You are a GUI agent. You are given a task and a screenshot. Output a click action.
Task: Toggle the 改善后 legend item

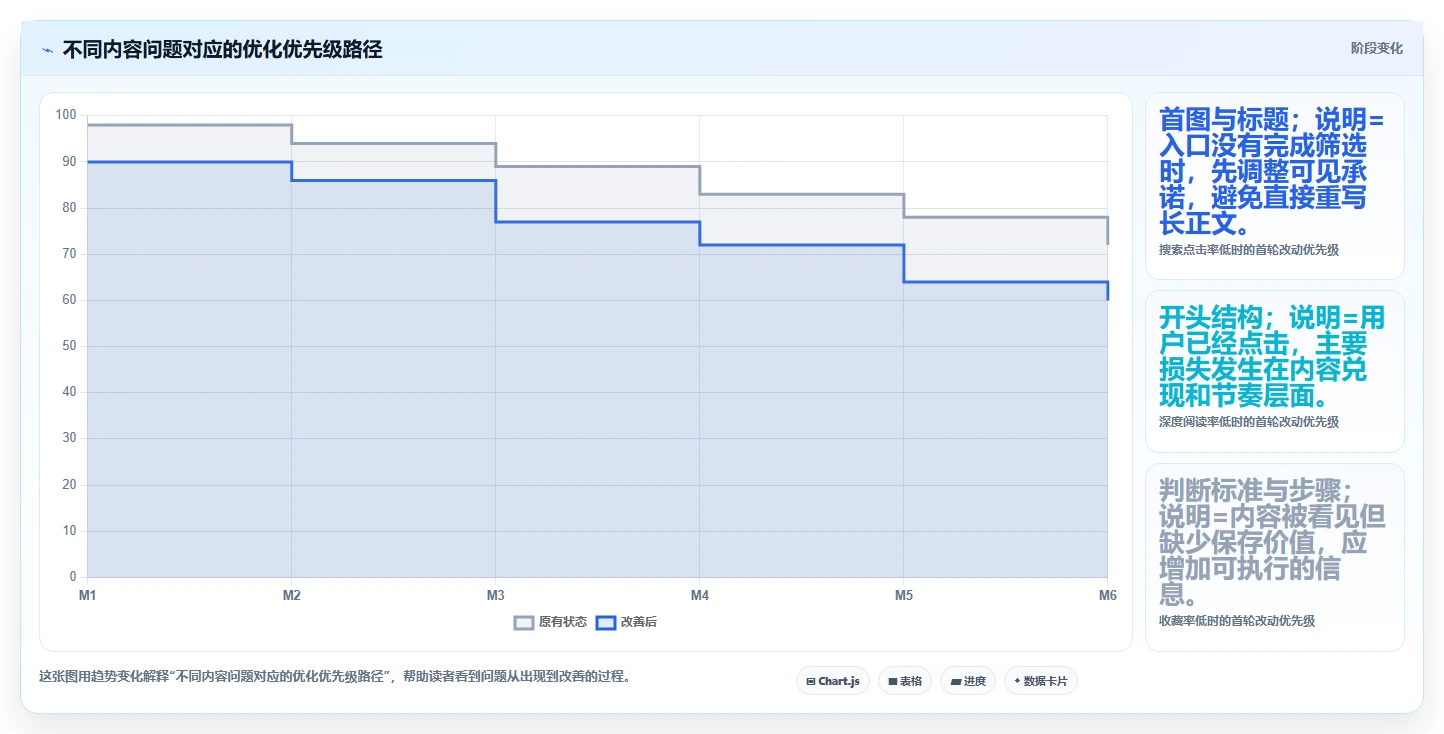coord(626,622)
